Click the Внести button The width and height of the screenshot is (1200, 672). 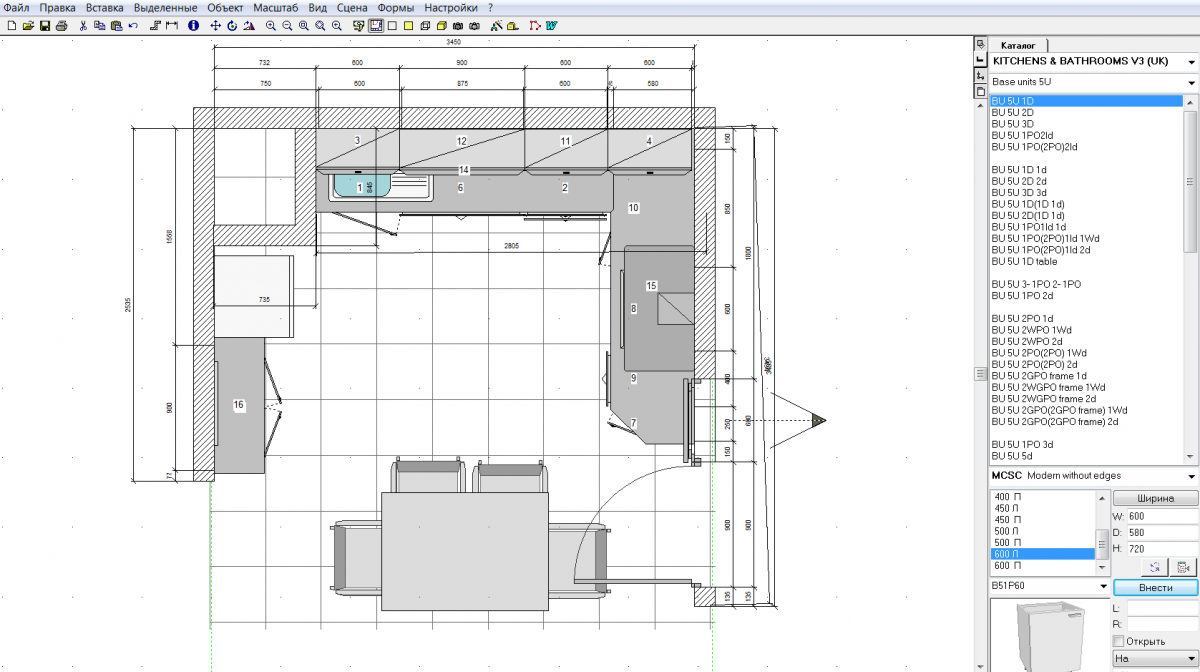(x=1155, y=587)
